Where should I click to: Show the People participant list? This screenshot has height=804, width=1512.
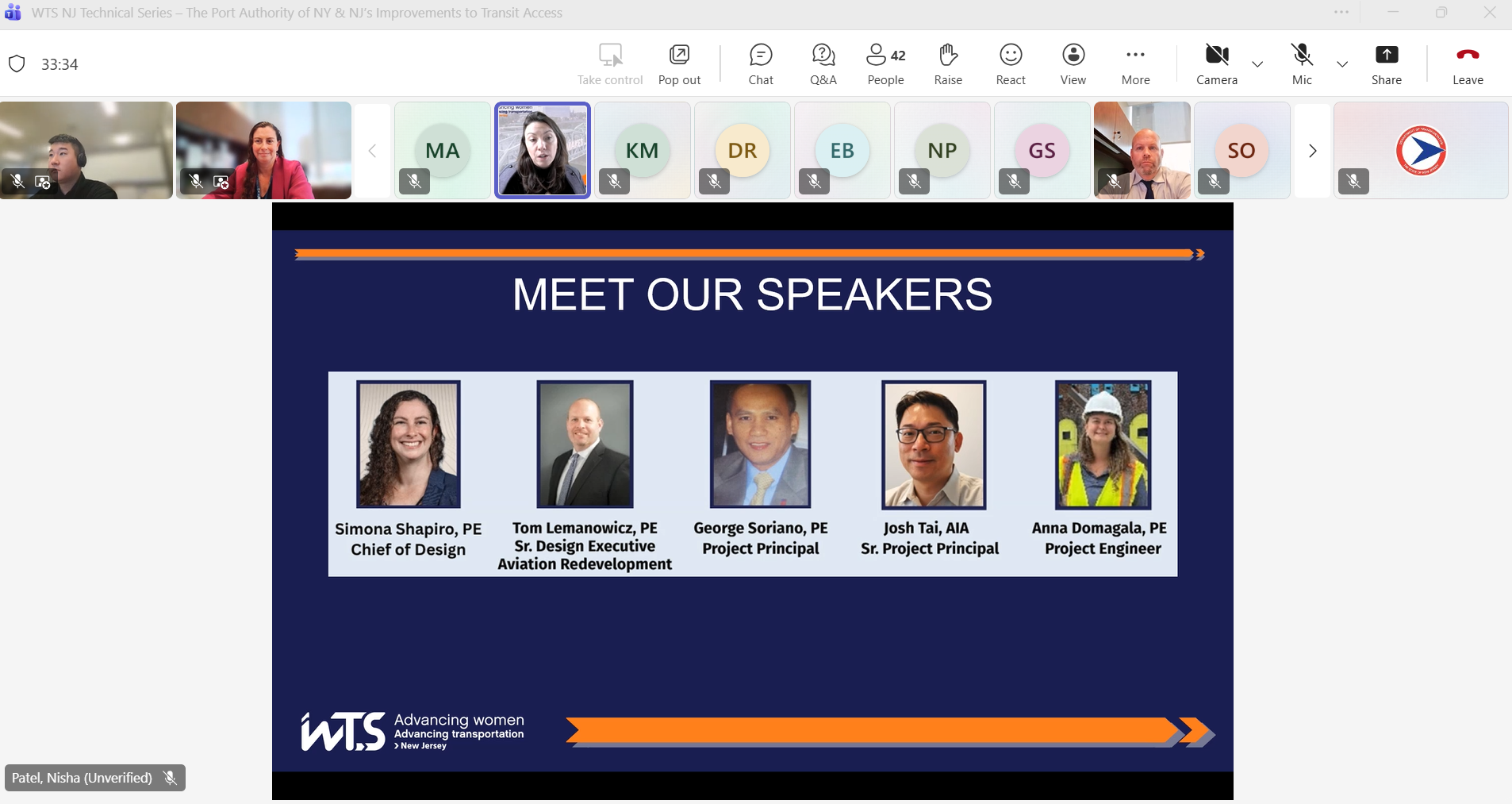point(885,63)
